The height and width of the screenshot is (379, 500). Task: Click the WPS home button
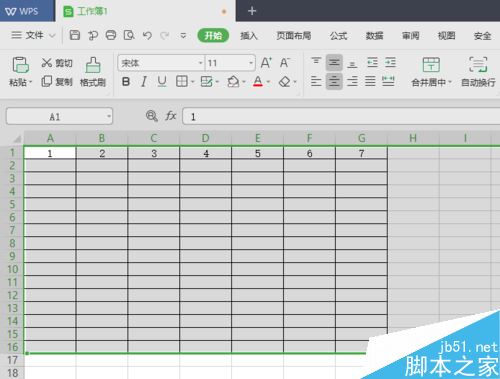(x=27, y=11)
